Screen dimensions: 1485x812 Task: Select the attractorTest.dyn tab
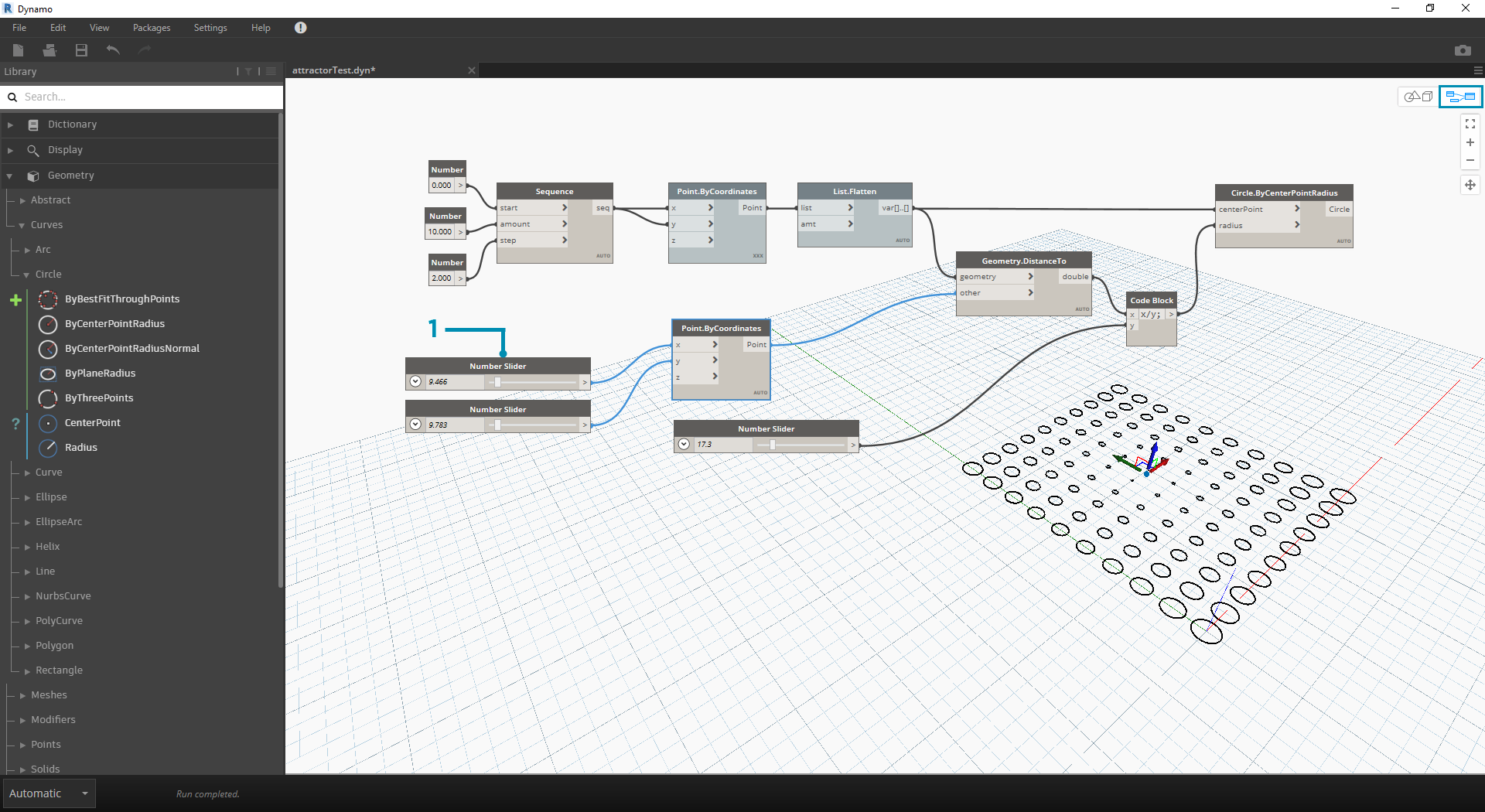(334, 70)
